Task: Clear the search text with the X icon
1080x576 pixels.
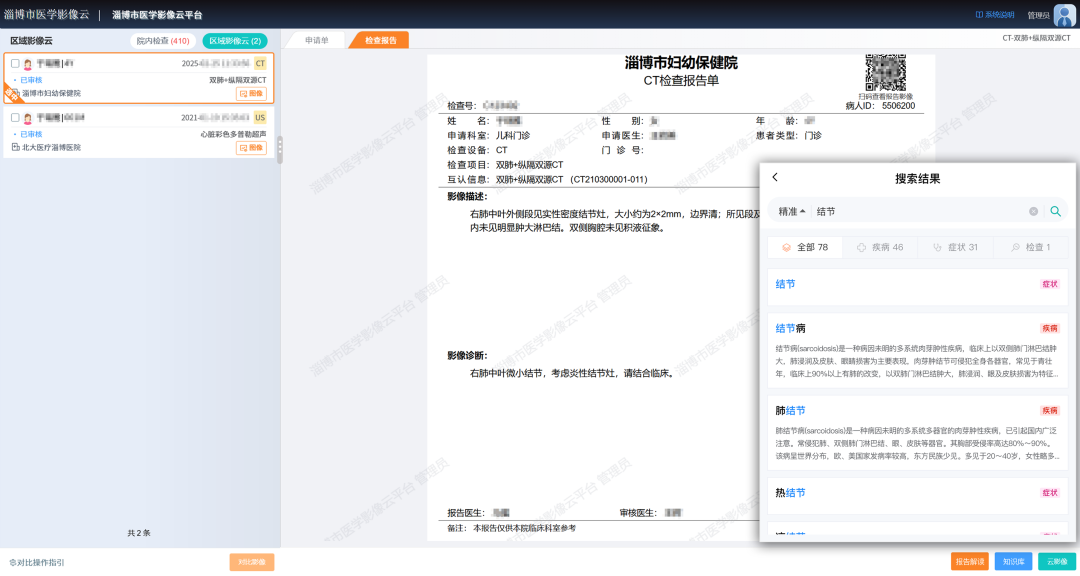Action: click(x=1034, y=212)
